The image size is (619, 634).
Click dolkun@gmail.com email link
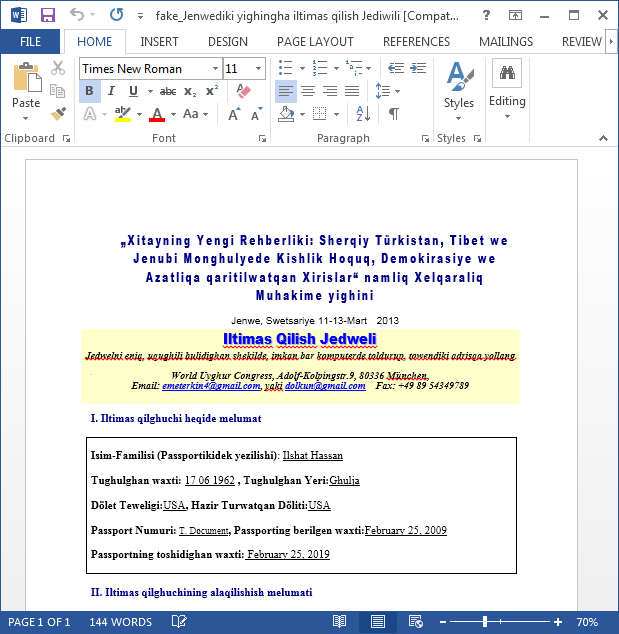click(x=325, y=385)
